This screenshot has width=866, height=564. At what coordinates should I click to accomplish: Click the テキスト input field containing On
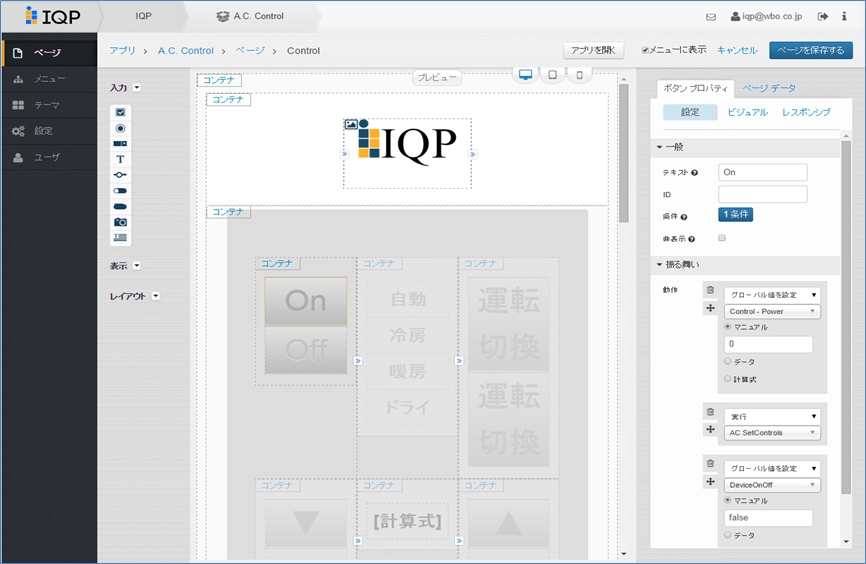762,172
